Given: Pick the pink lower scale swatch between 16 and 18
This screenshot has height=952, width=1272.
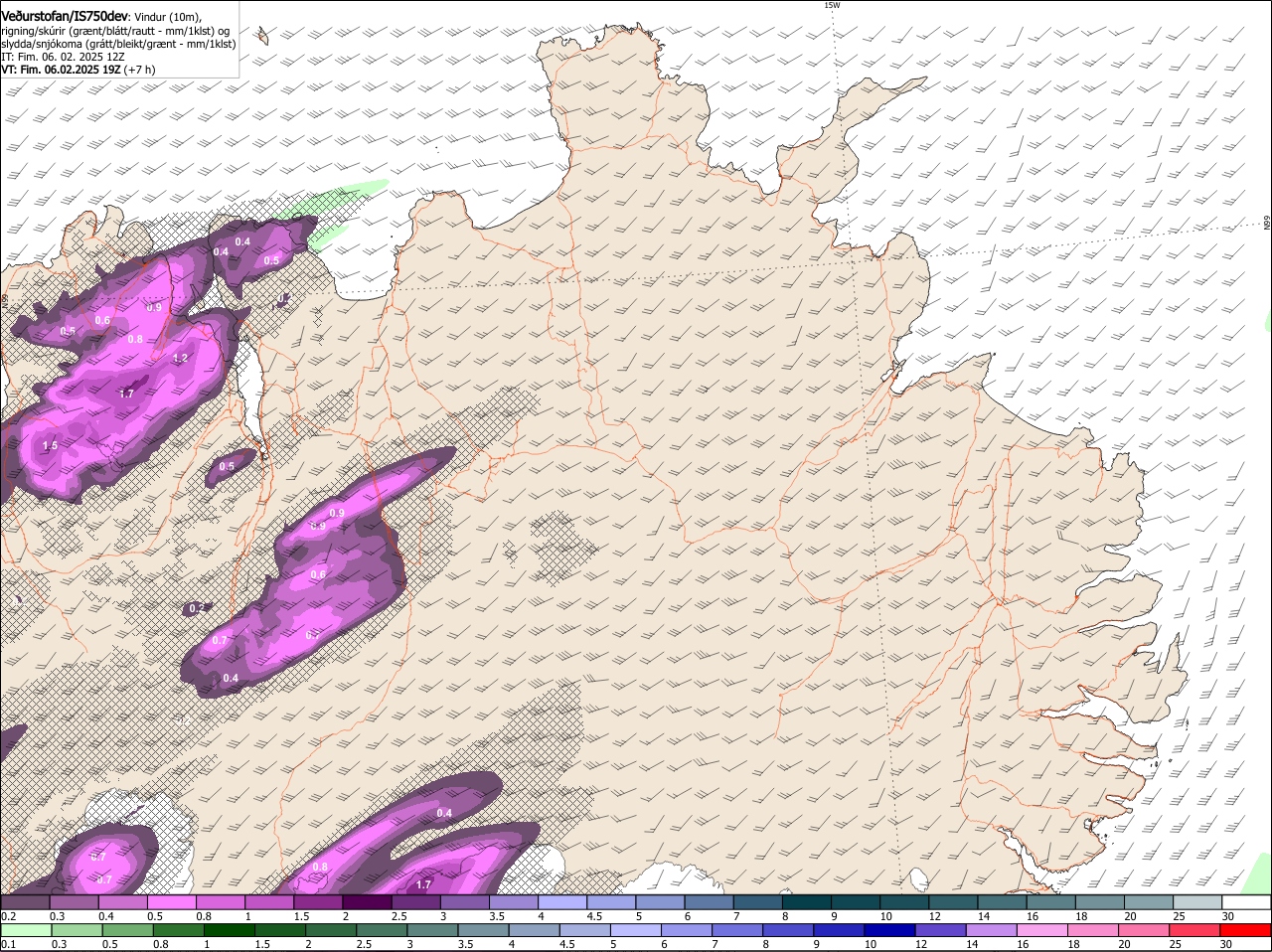Looking at the screenshot, I should pos(1042,931).
